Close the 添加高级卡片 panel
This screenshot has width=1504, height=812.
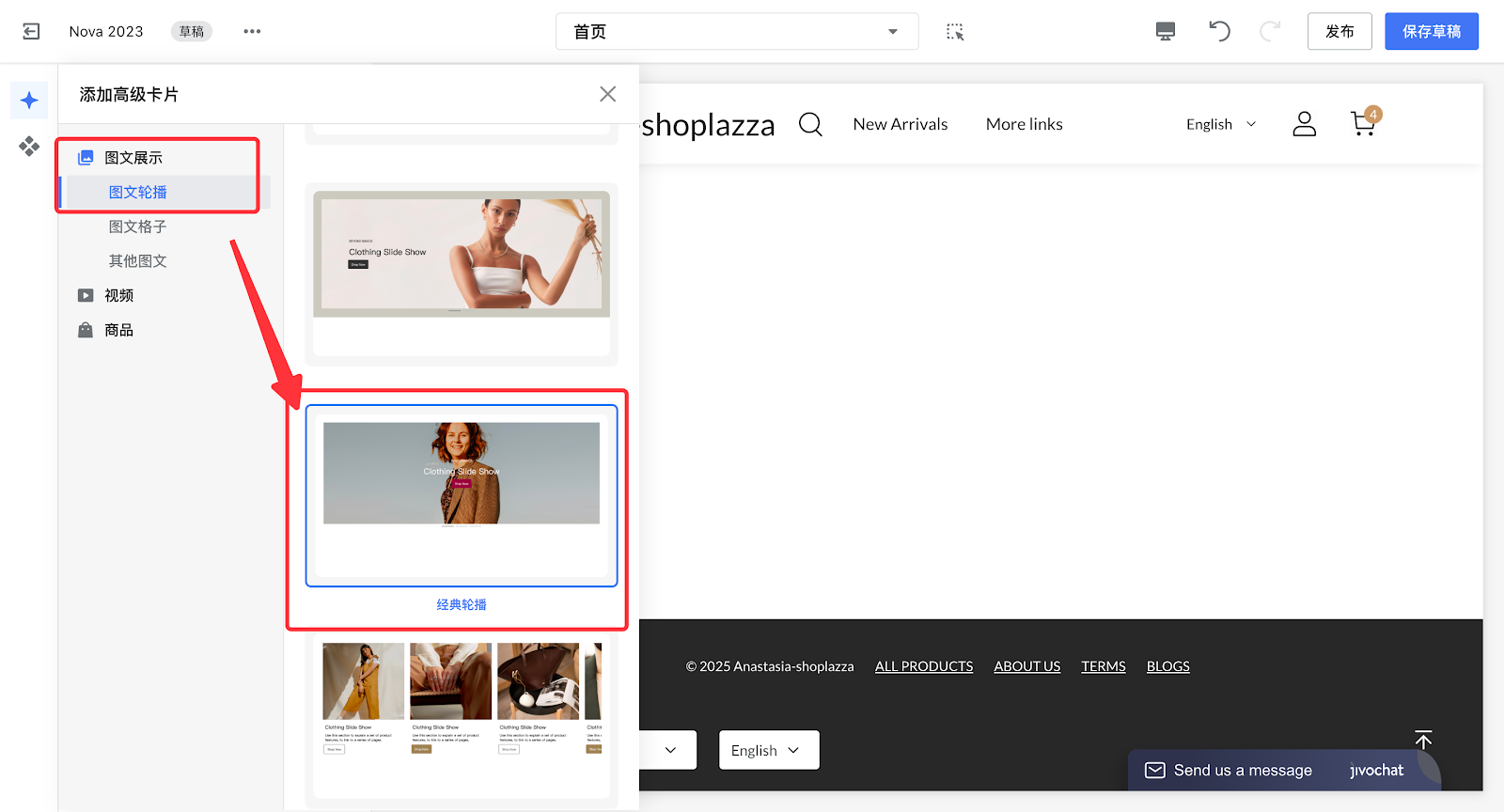click(608, 94)
